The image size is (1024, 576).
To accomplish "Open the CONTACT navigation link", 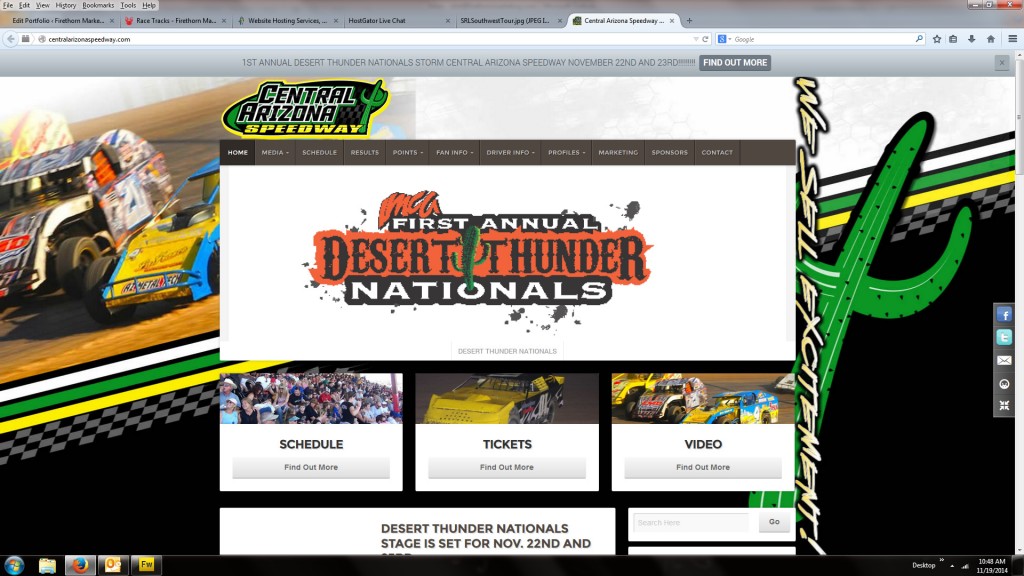I will [717, 152].
